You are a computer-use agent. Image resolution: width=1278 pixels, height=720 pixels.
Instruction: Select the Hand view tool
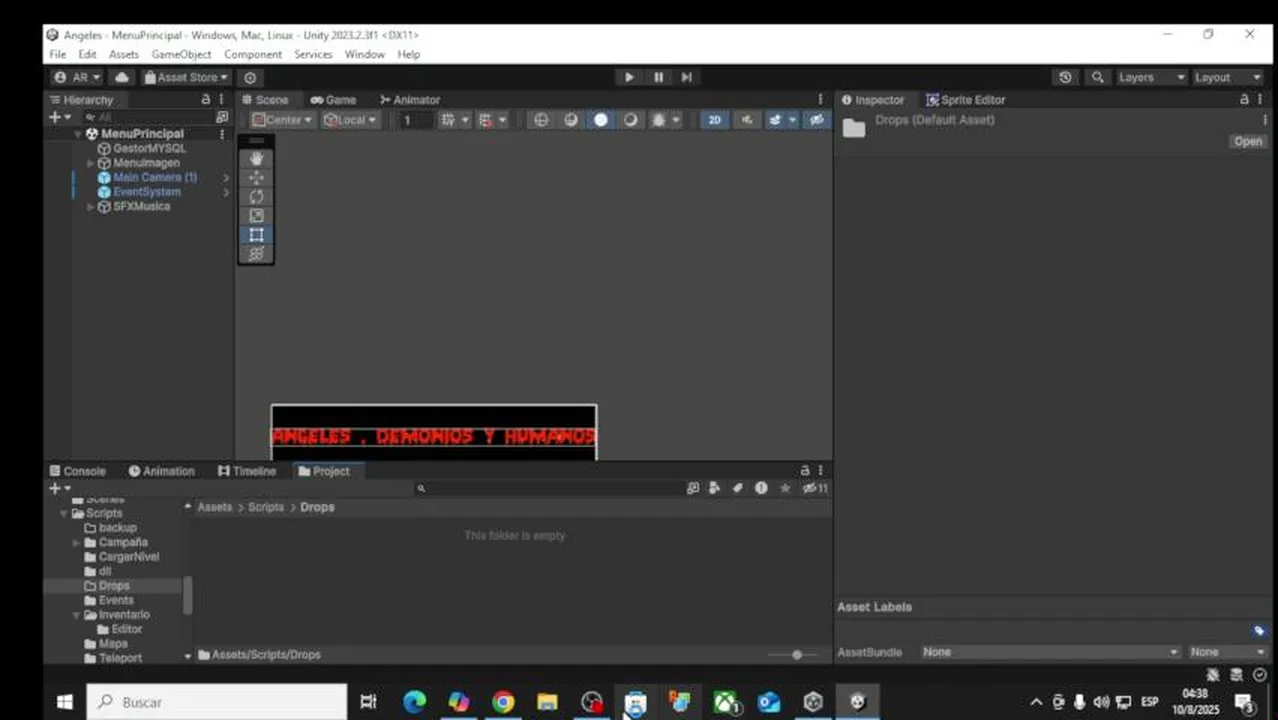click(256, 159)
